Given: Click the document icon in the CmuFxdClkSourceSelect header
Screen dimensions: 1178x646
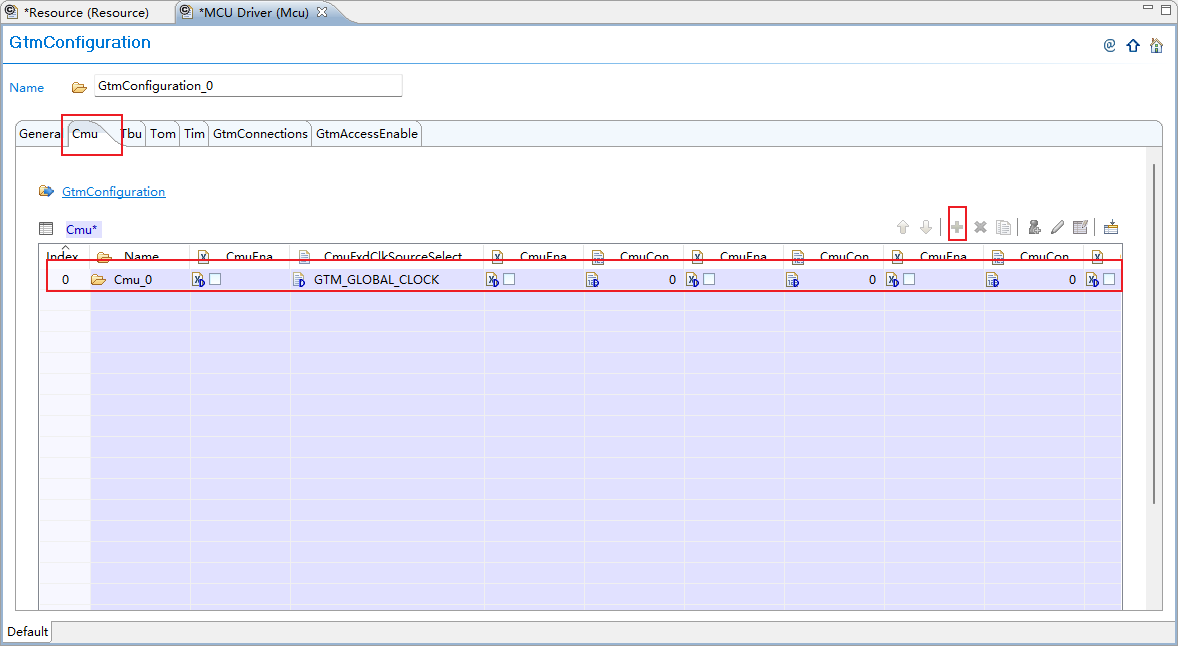Looking at the screenshot, I should tap(304, 257).
